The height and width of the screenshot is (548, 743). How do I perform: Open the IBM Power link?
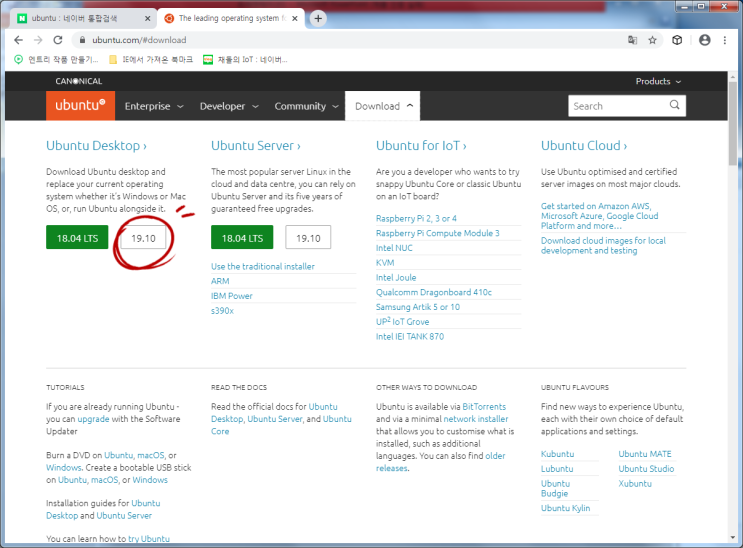232,296
